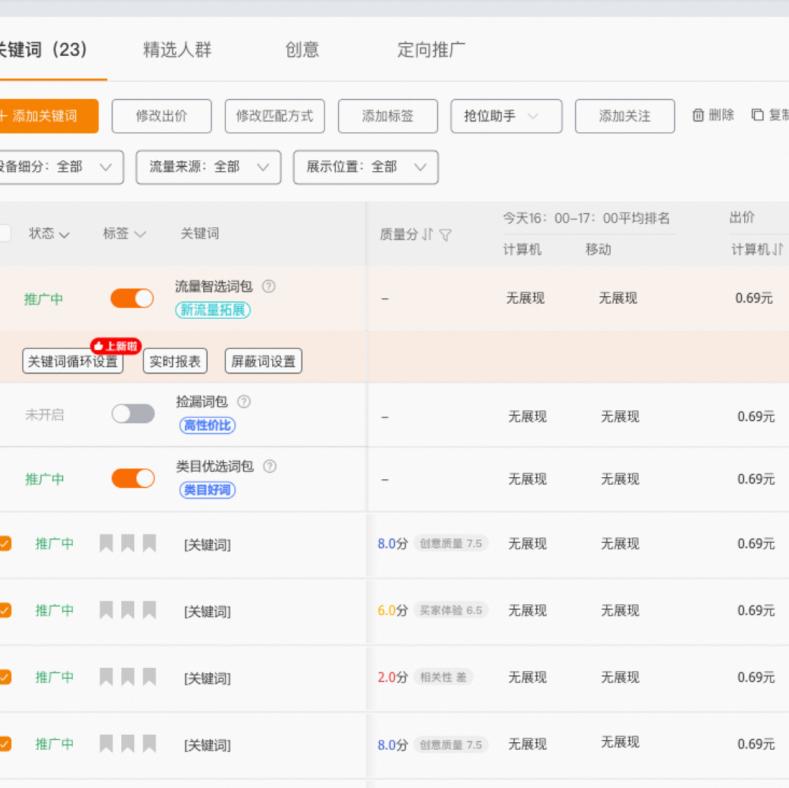Image resolution: width=789 pixels, height=788 pixels.
Task: Uncheck the 2.0分 keyword row checkbox
Action: [5, 677]
